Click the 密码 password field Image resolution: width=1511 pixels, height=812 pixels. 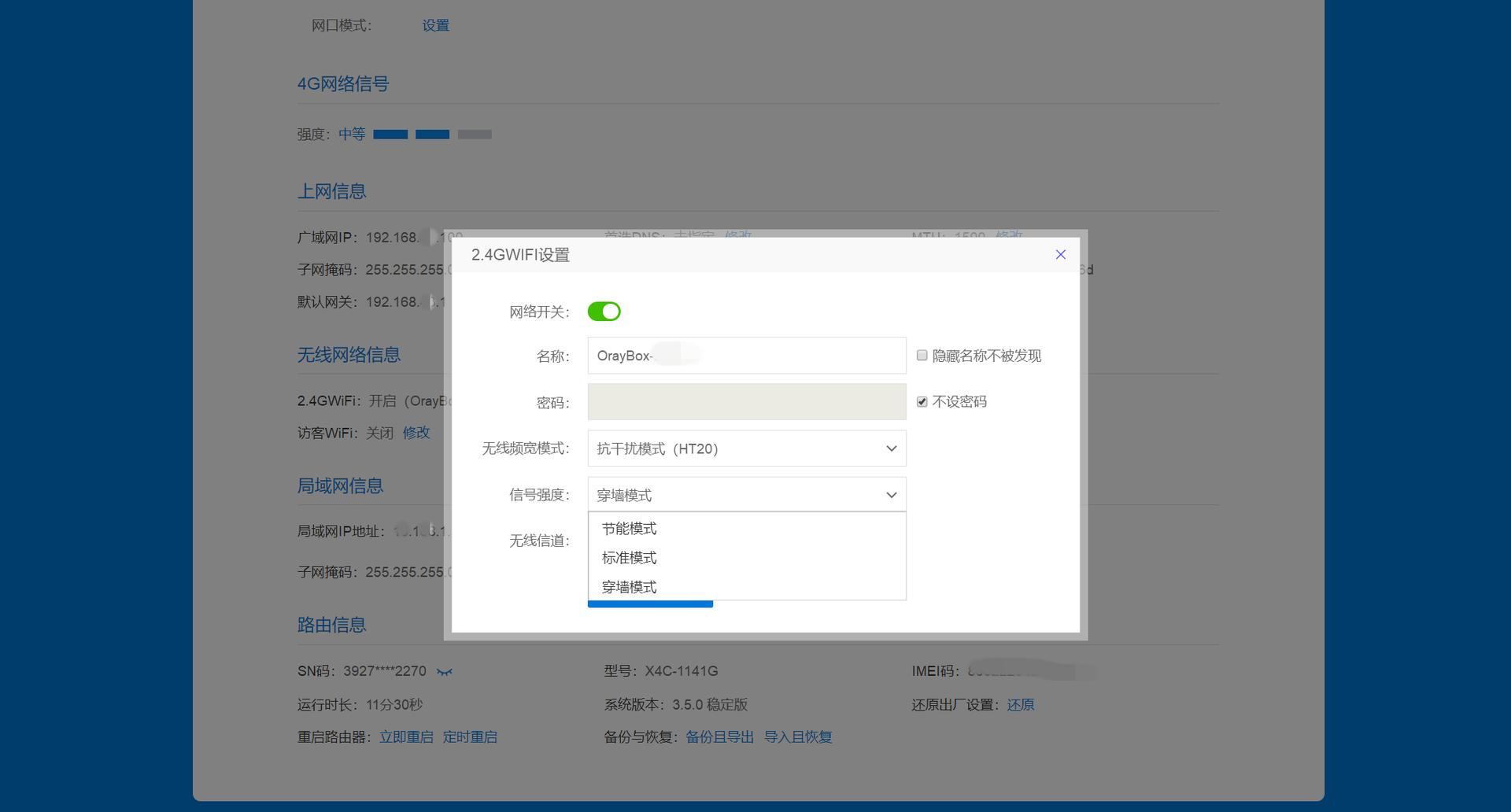coord(746,401)
